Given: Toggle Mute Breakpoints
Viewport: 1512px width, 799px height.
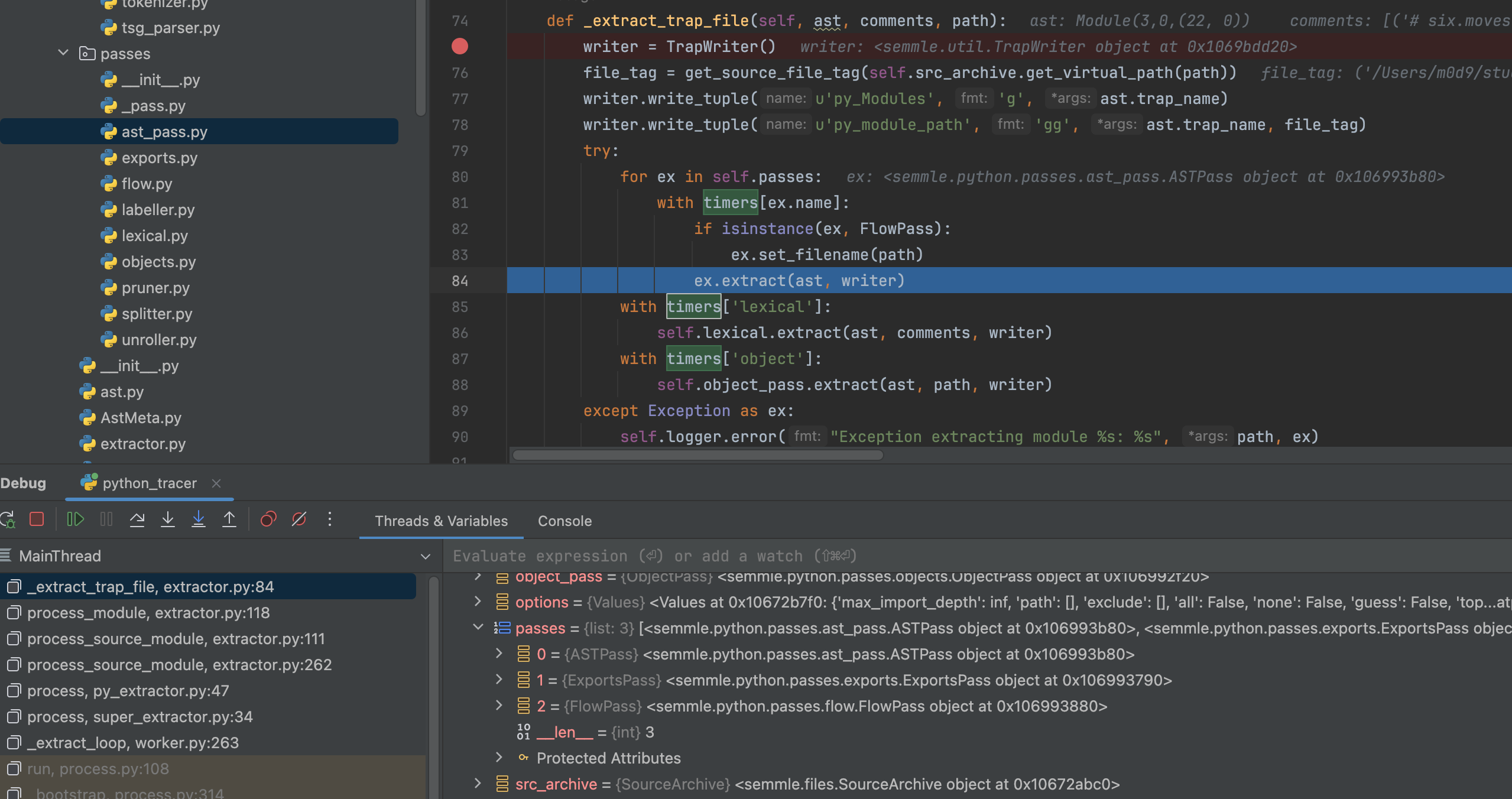Looking at the screenshot, I should tap(299, 519).
